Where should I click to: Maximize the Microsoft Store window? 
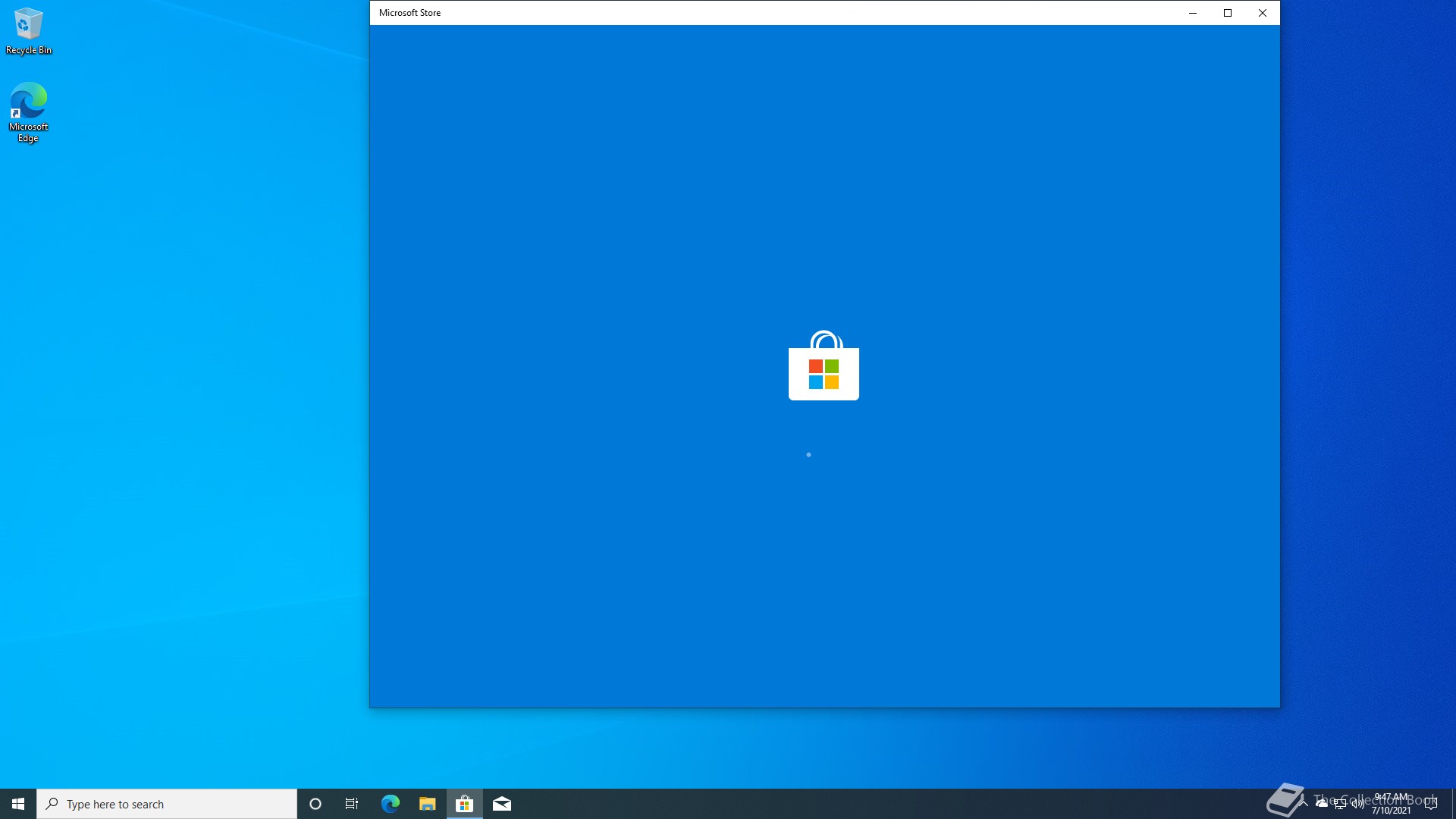[1228, 13]
